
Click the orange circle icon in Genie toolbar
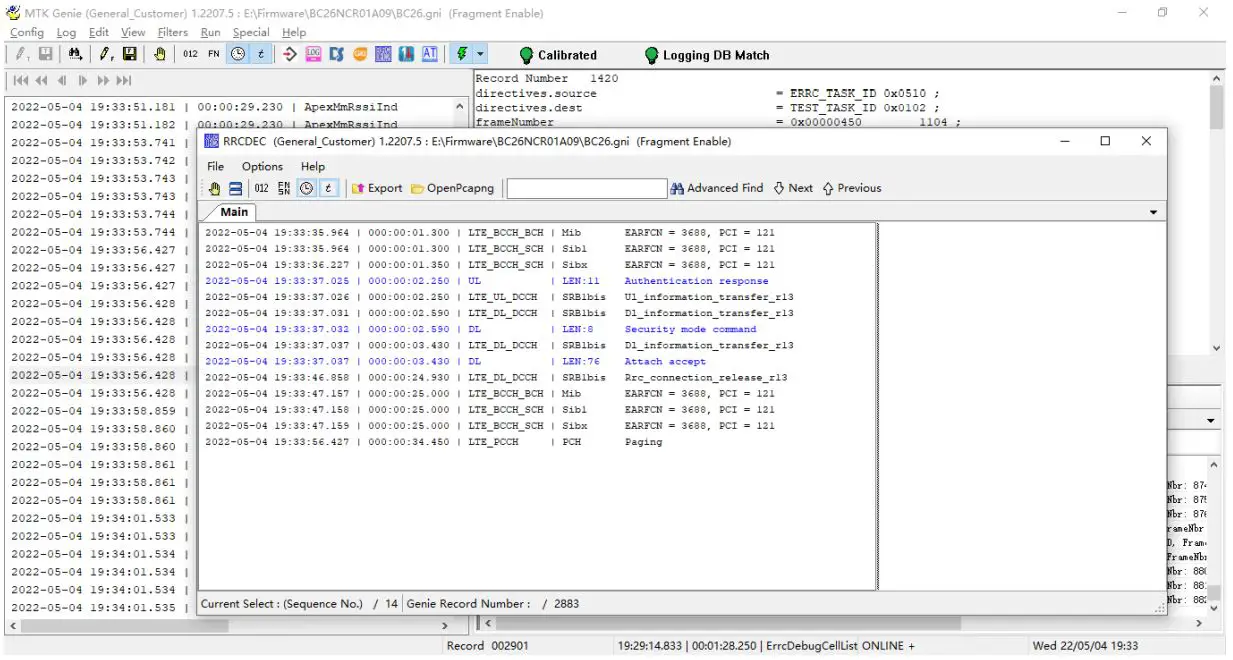[360, 54]
